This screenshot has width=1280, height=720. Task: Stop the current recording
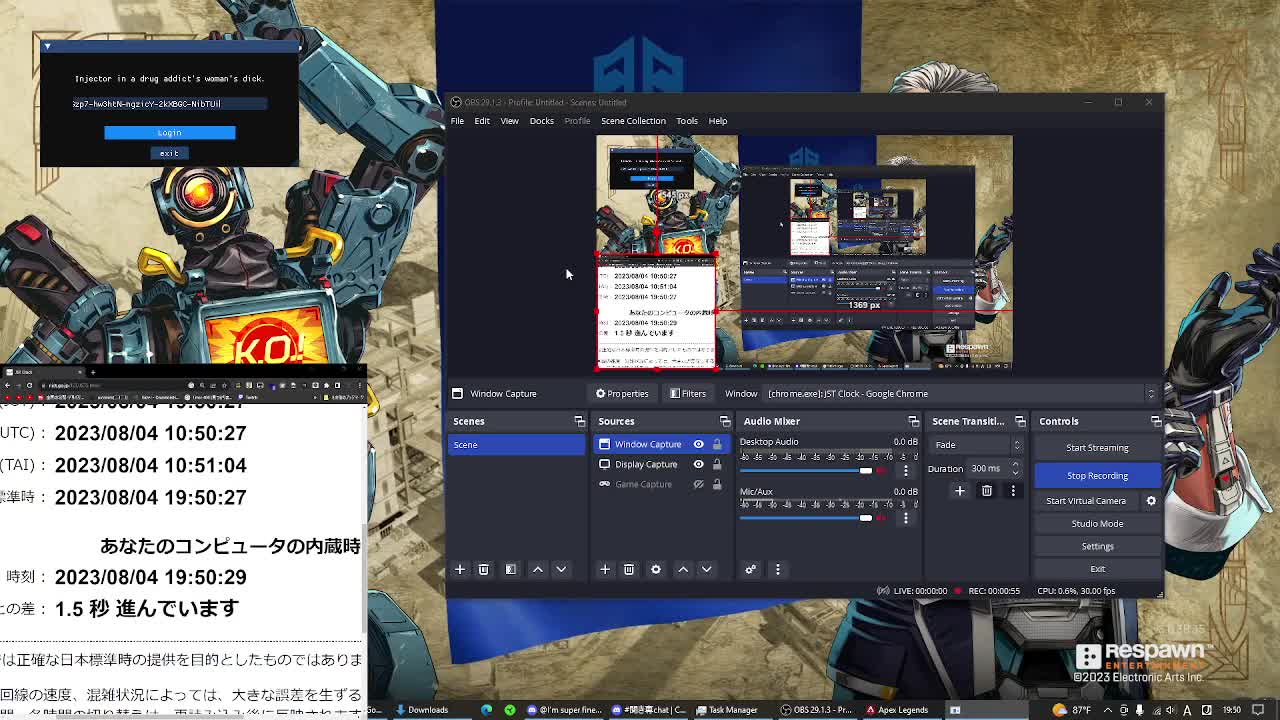coord(1097,475)
